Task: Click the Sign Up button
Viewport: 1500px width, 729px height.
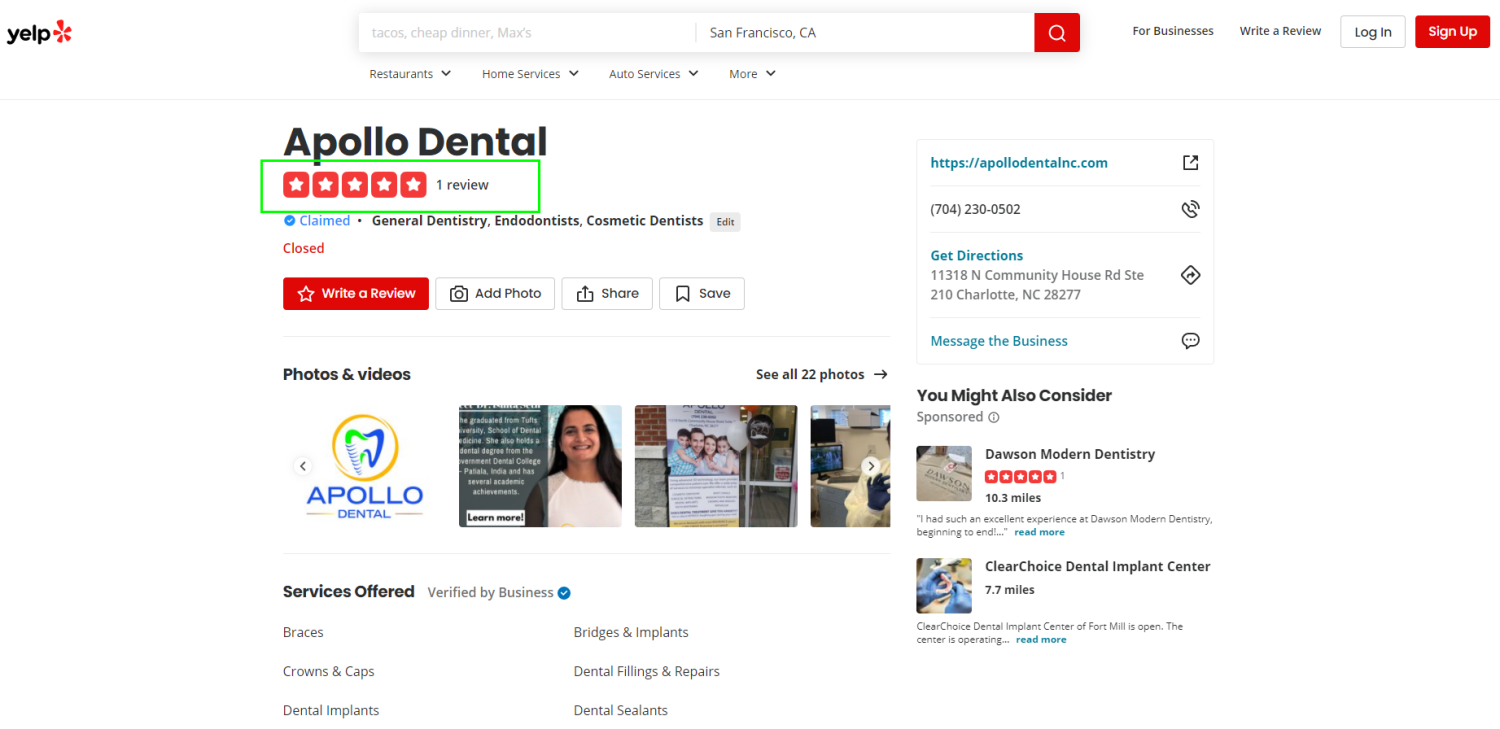Action: pyautogui.click(x=1452, y=32)
